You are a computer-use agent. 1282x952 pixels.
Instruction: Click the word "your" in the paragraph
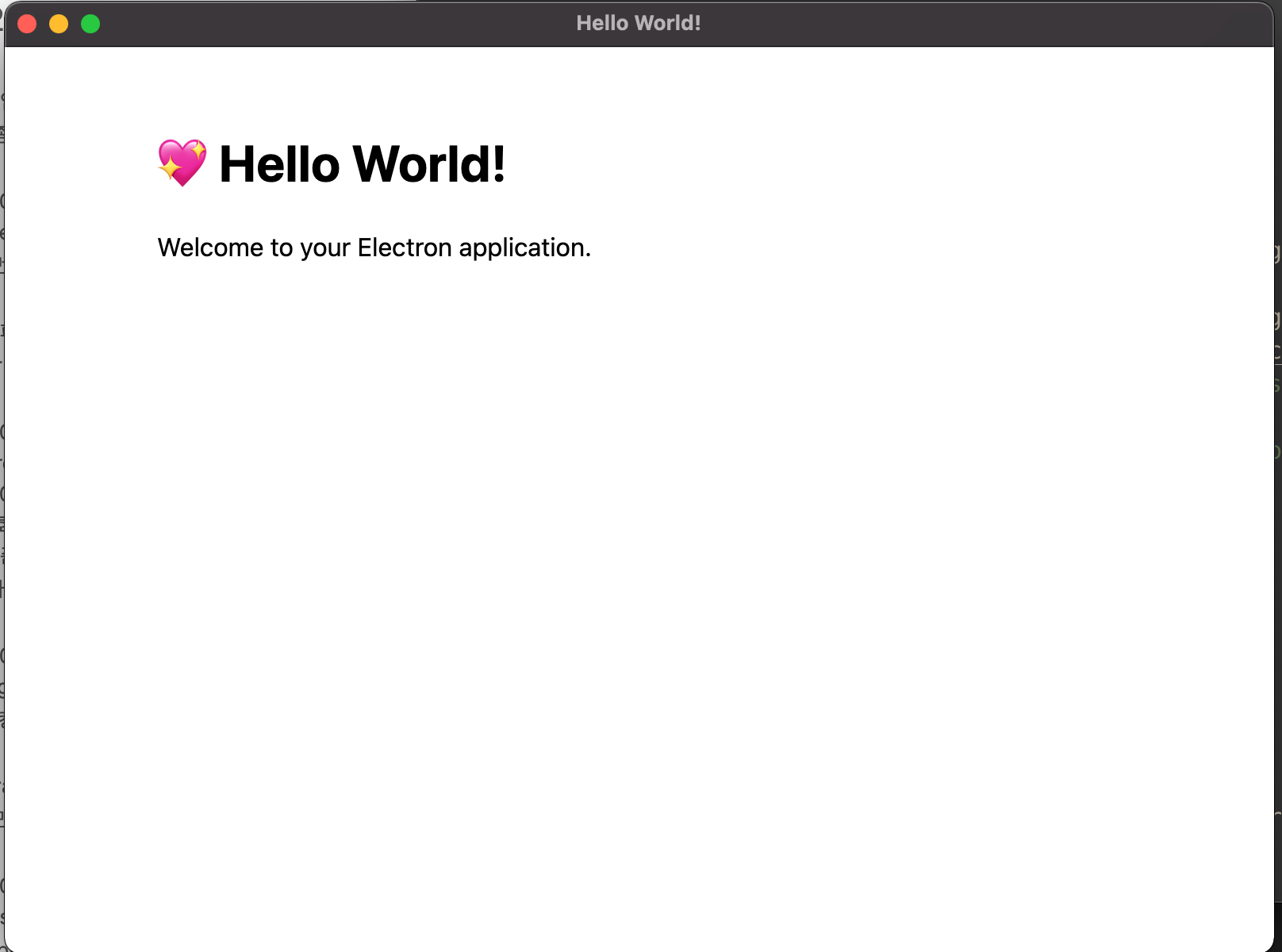[325, 249]
